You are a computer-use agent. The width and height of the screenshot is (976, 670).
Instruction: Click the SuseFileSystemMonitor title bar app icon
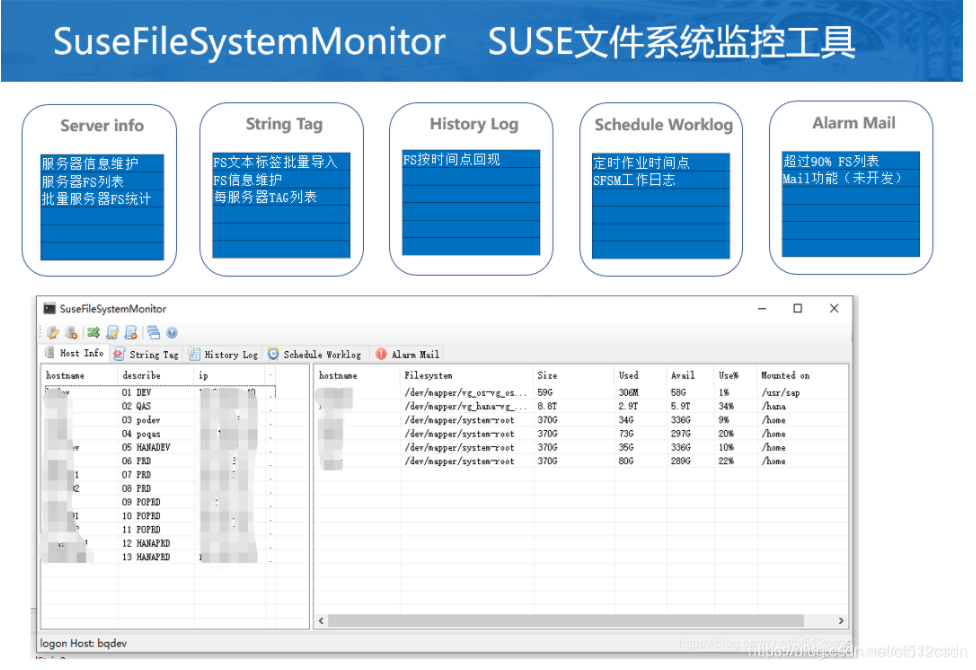tap(49, 308)
